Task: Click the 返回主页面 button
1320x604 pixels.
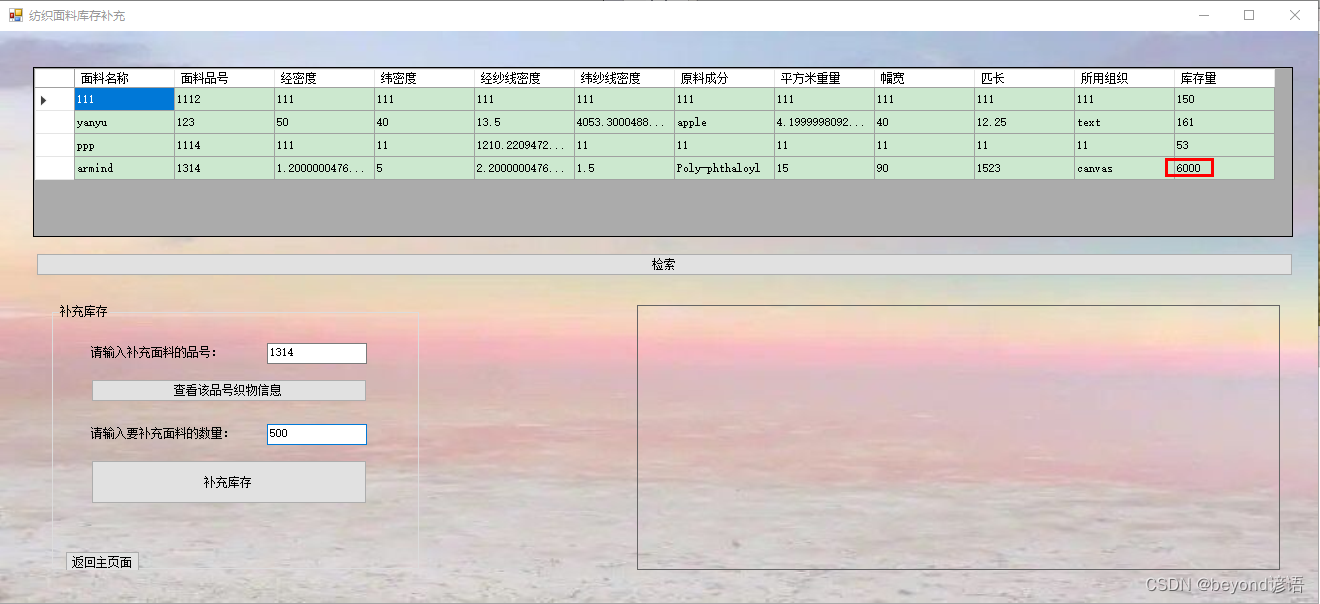Action: pos(102,561)
